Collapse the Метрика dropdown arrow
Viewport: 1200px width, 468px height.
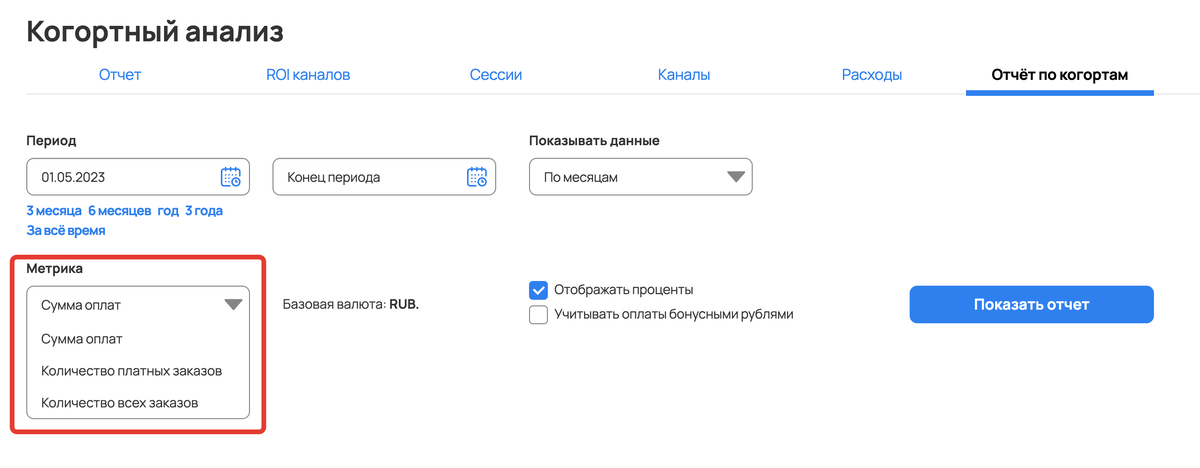pyautogui.click(x=233, y=305)
